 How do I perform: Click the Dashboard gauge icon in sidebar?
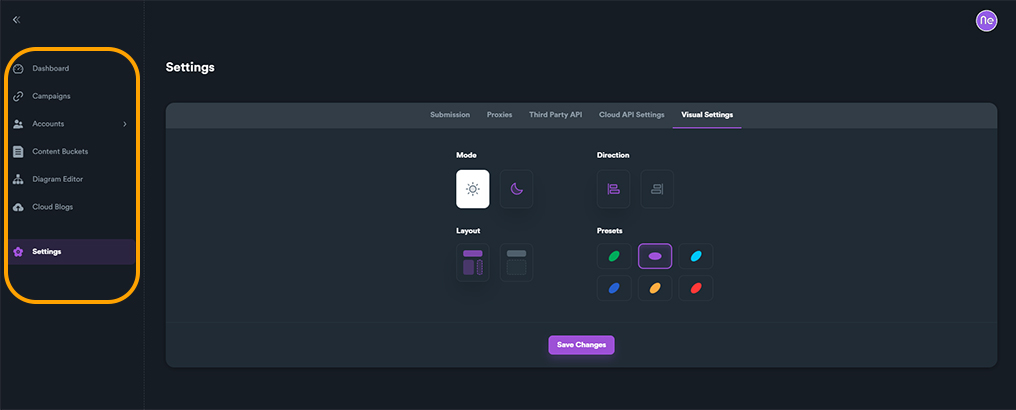pos(18,68)
